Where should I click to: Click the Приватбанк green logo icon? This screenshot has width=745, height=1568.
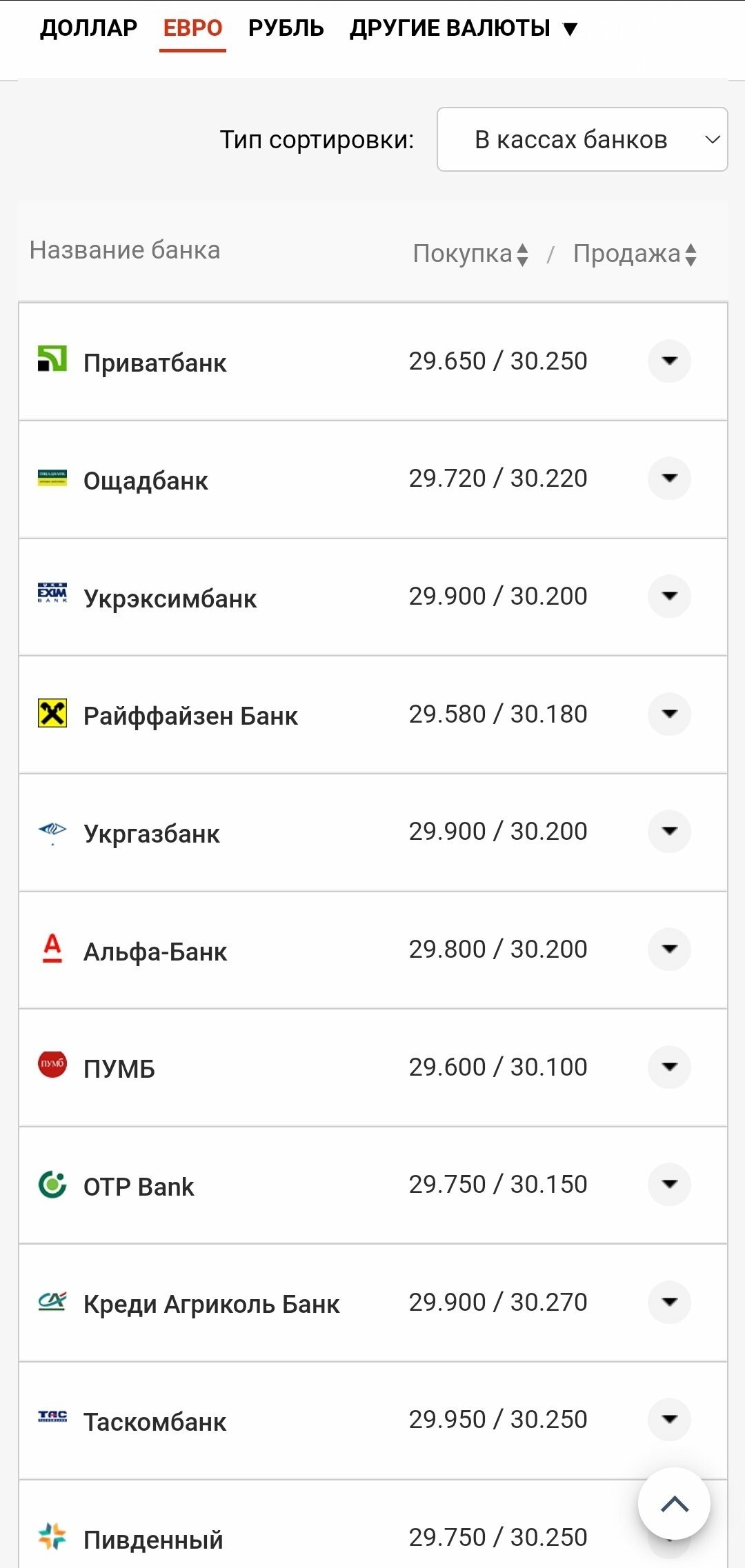point(52,359)
